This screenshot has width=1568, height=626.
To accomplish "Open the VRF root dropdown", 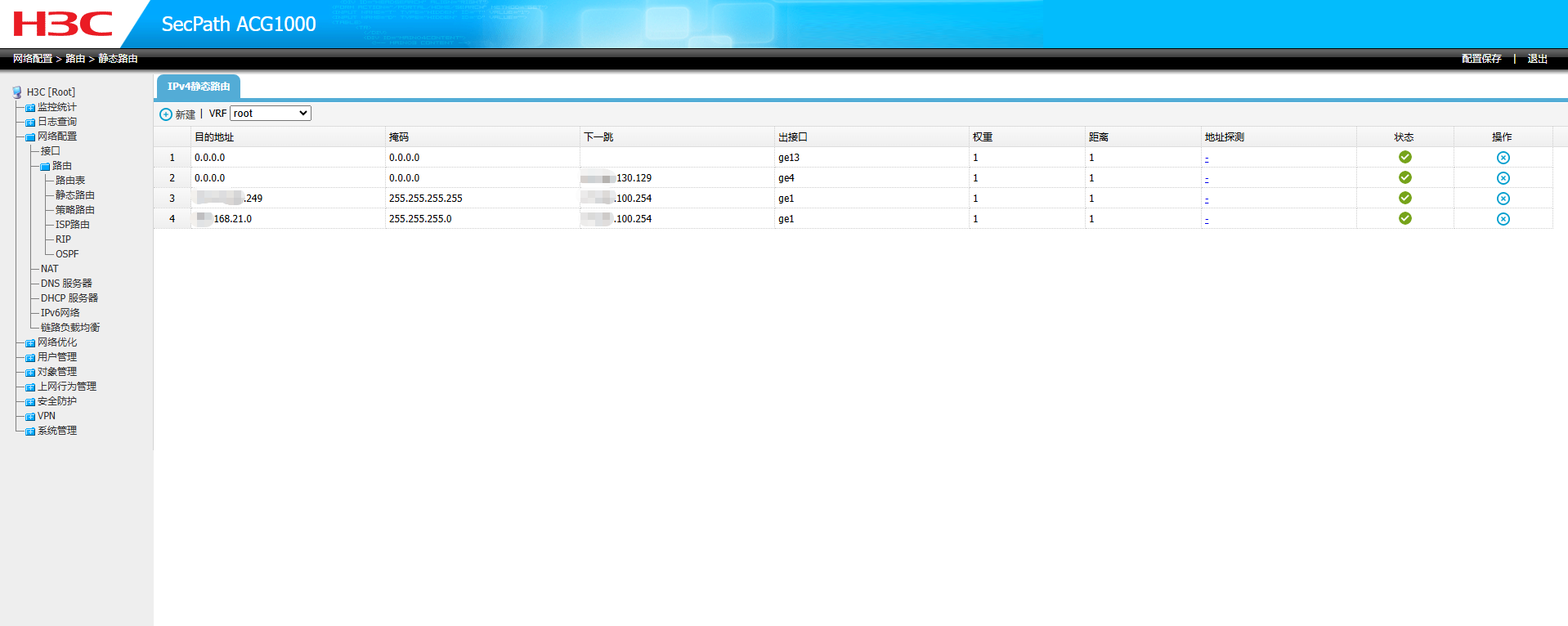I will pos(270,114).
